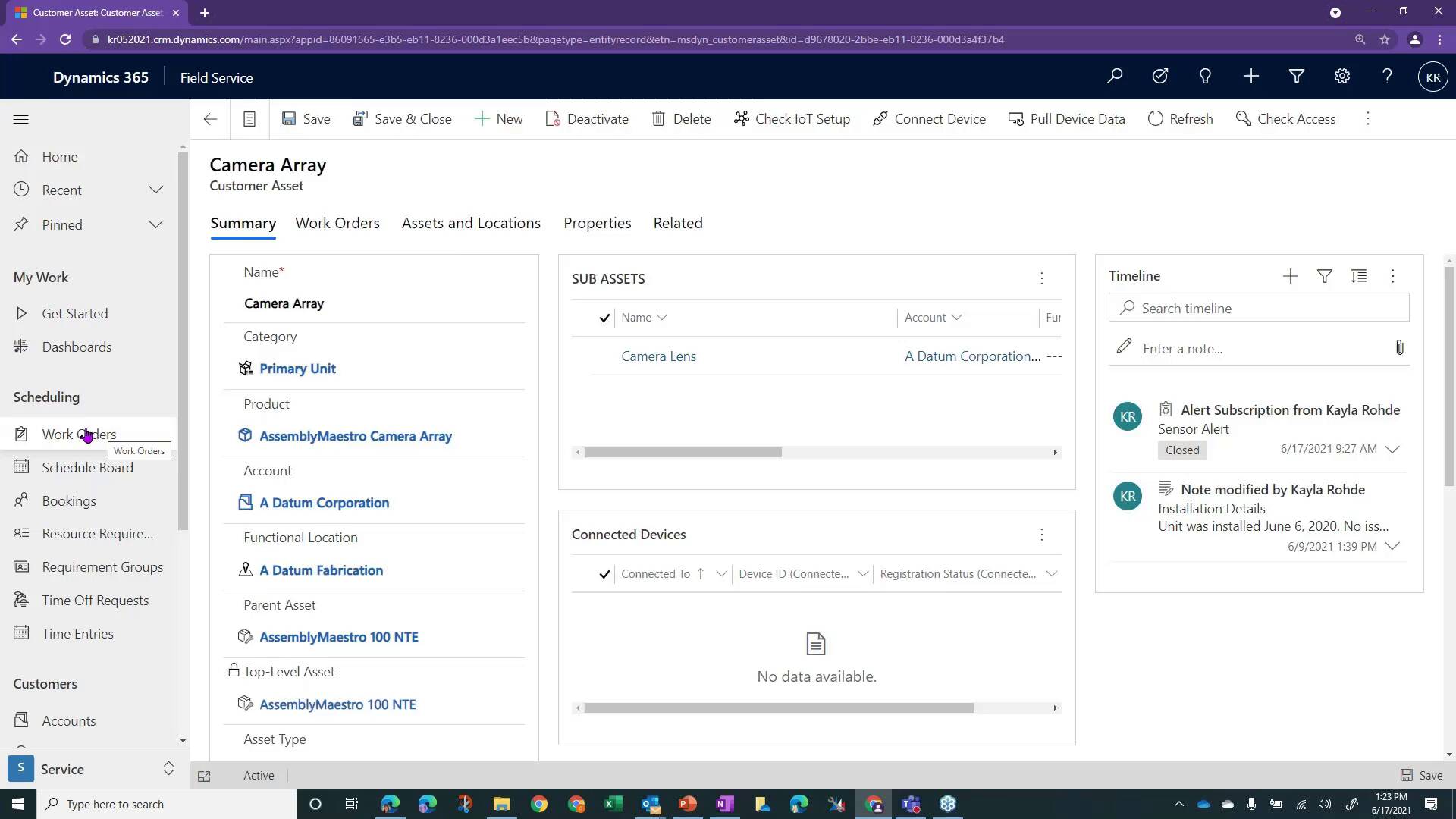Image resolution: width=1456 pixels, height=819 pixels.
Task: Attach a file to the timeline note
Action: (1399, 347)
